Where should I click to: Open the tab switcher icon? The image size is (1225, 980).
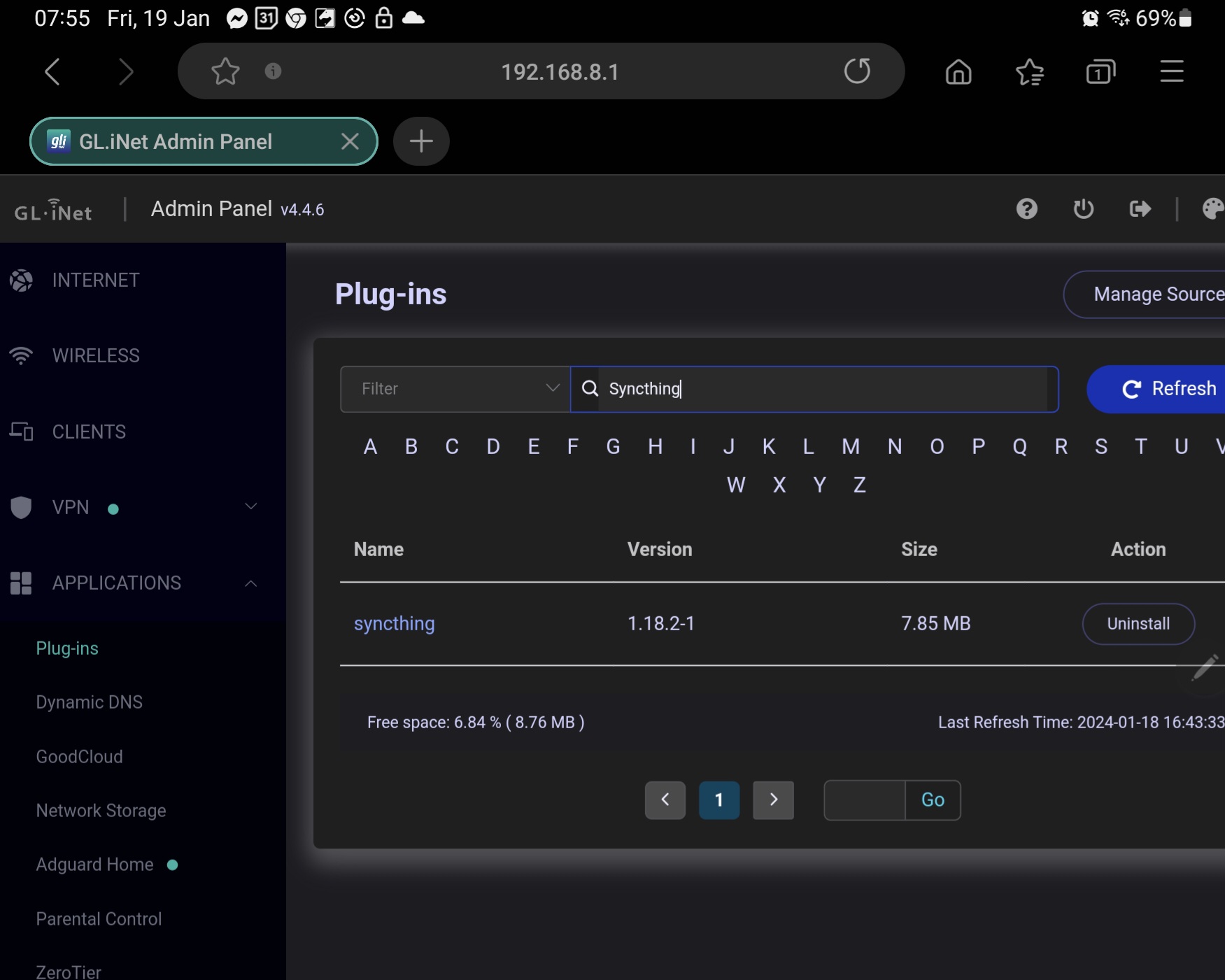pyautogui.click(x=1100, y=71)
